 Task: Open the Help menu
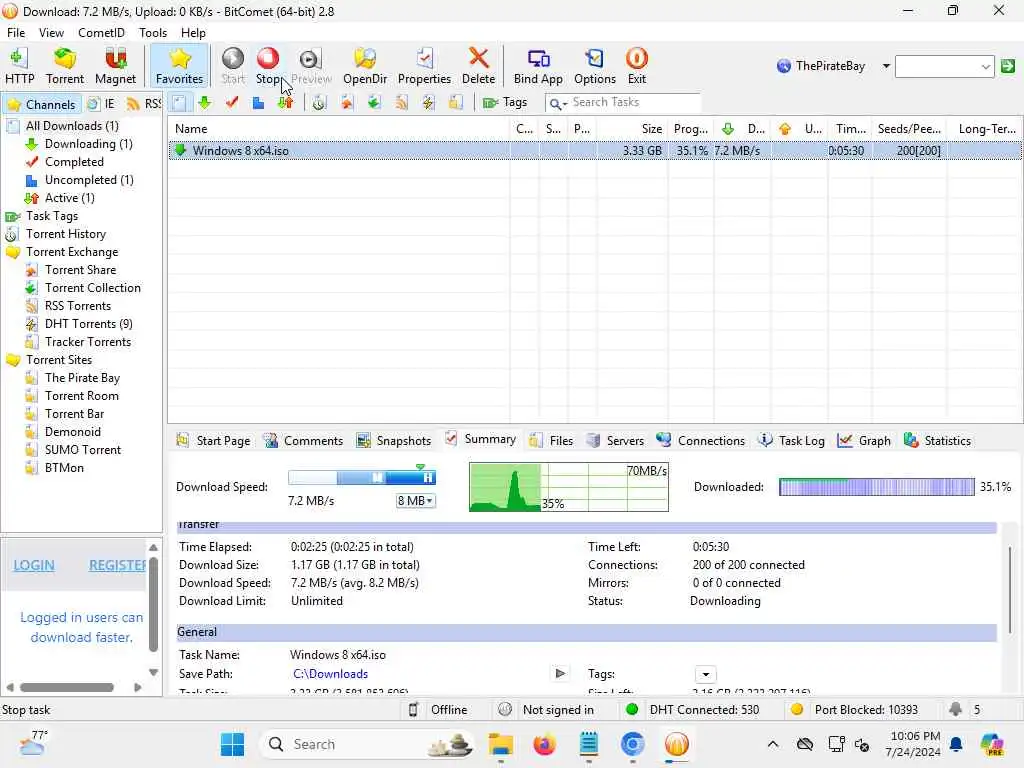click(x=193, y=33)
